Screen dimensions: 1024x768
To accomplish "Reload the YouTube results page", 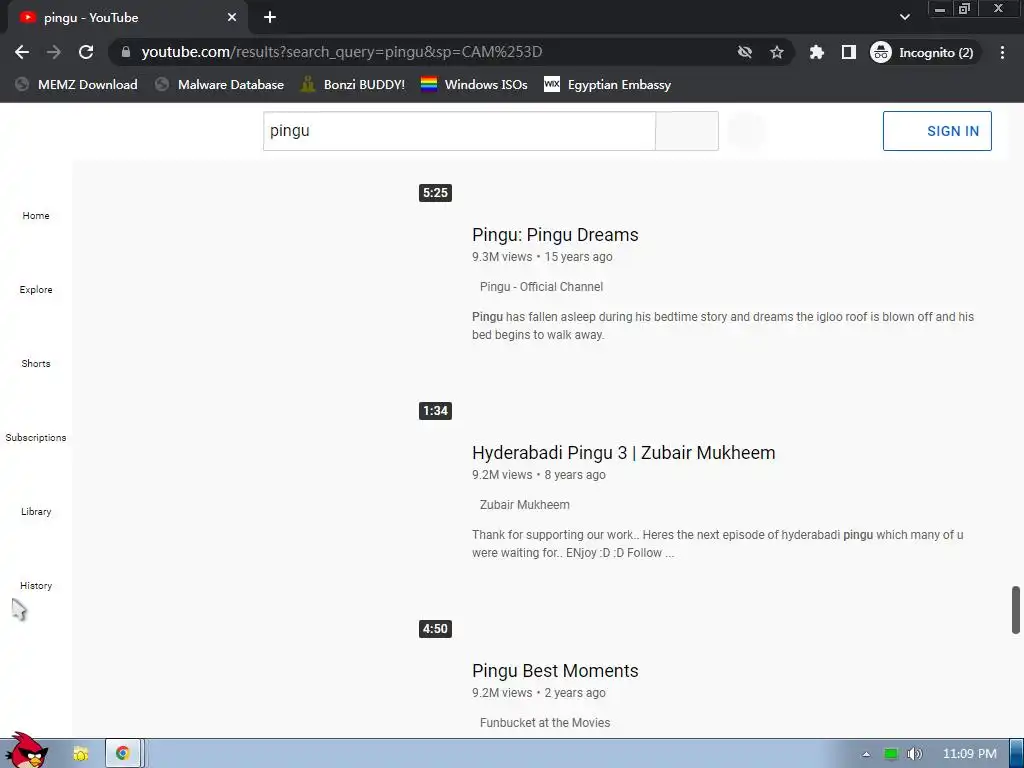I will point(86,52).
